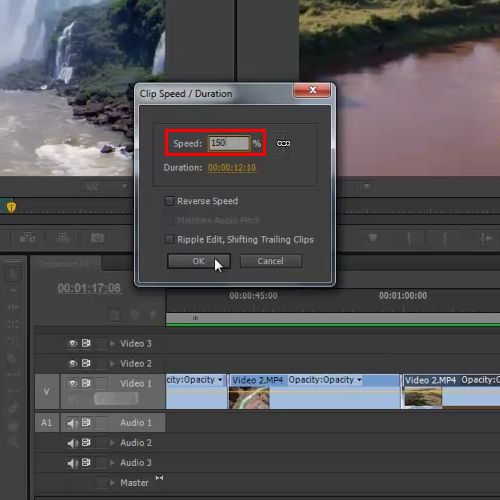Click the A1 source track indicator
This screenshot has height=500, width=500.
click(x=47, y=423)
